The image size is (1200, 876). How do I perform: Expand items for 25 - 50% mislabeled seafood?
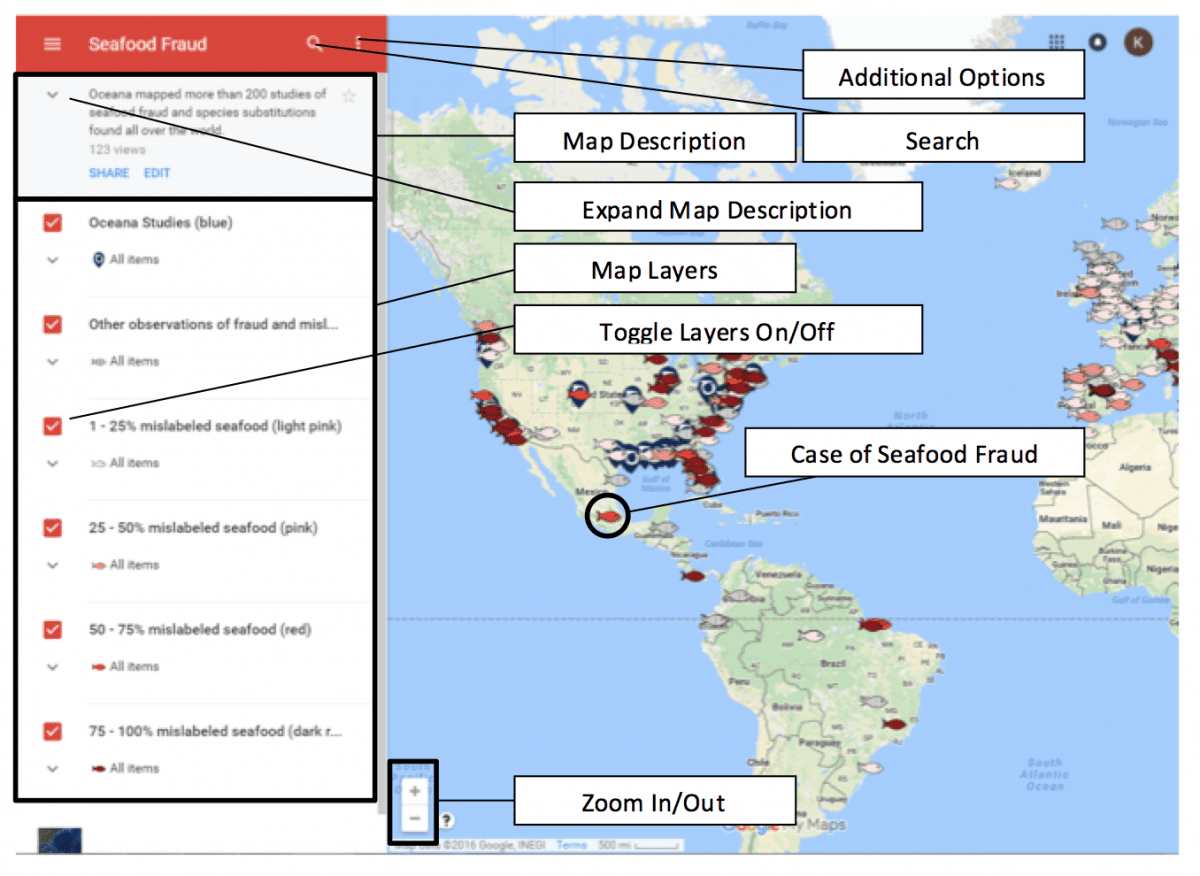53,566
